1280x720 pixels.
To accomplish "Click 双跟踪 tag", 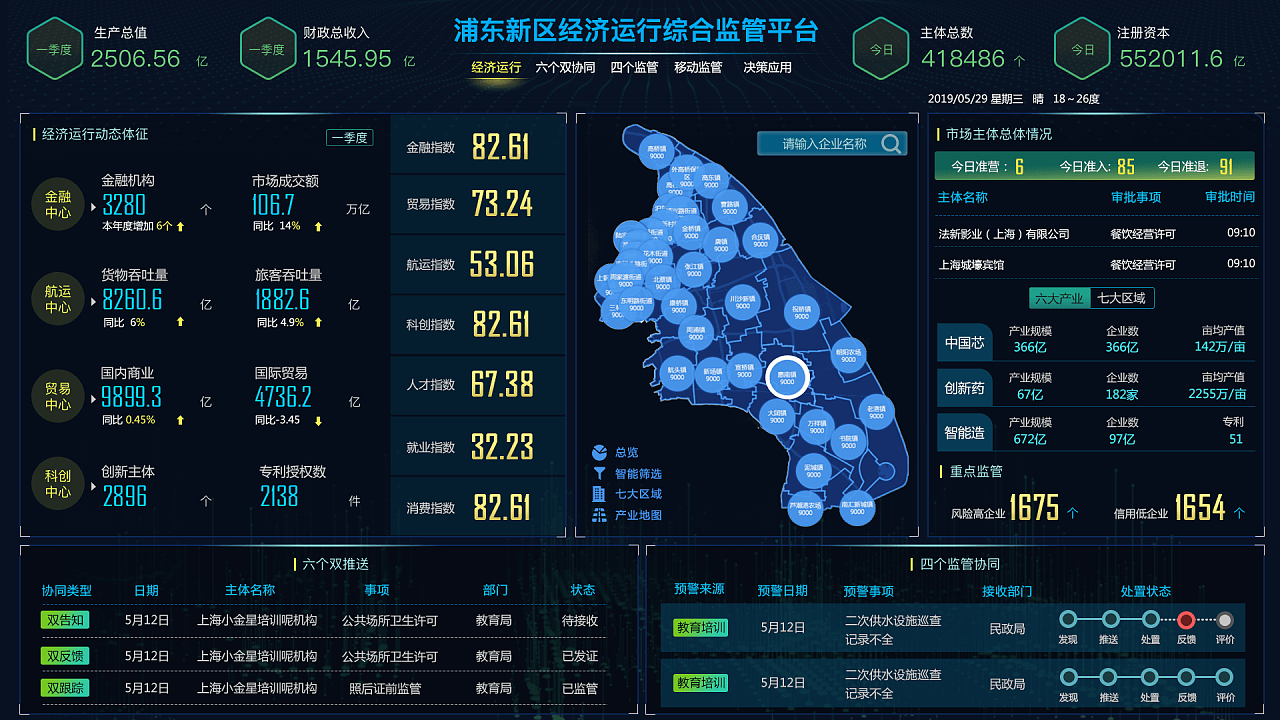I will (65, 688).
